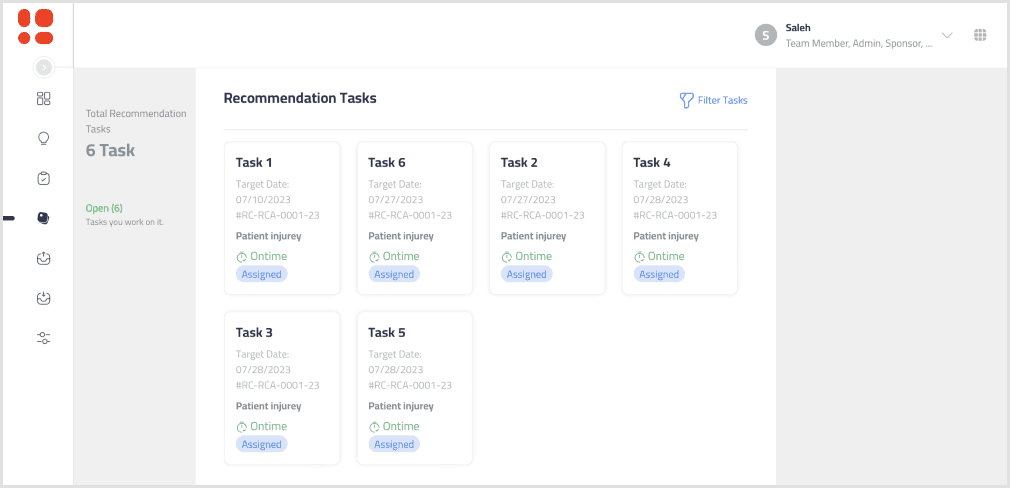This screenshot has height=488, width=1010.
Task: Click the Ontime clock icon on Task 4
Action: tap(640, 257)
